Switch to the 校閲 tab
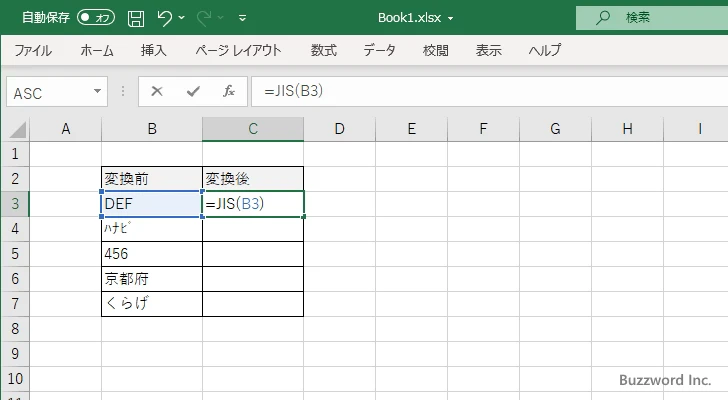 tap(436, 50)
